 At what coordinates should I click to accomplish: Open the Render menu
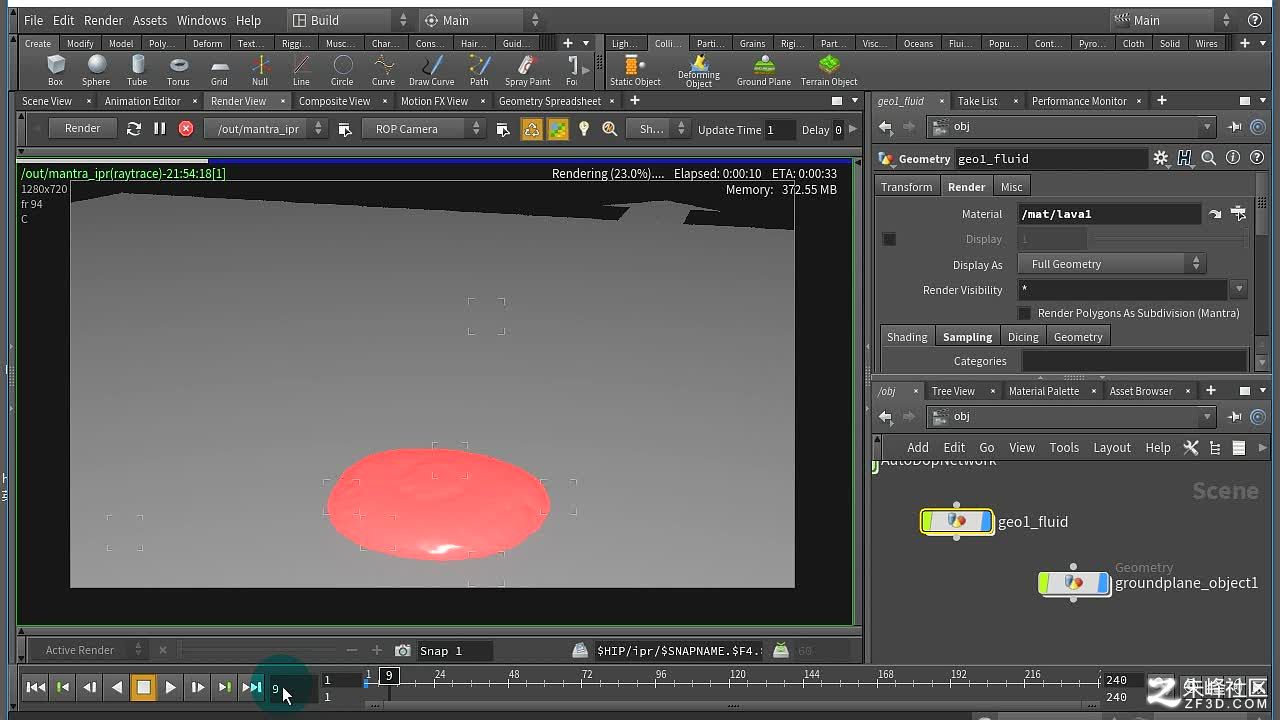(103, 20)
